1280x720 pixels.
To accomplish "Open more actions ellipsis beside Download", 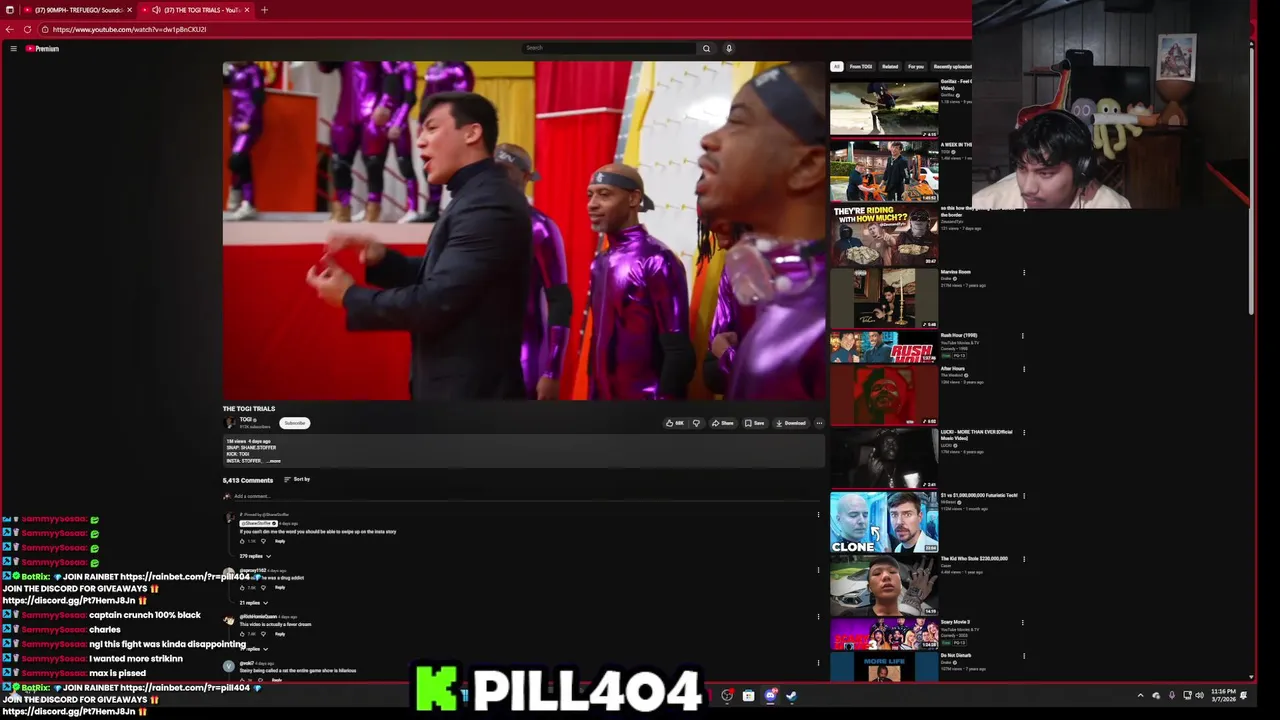I will 819,423.
